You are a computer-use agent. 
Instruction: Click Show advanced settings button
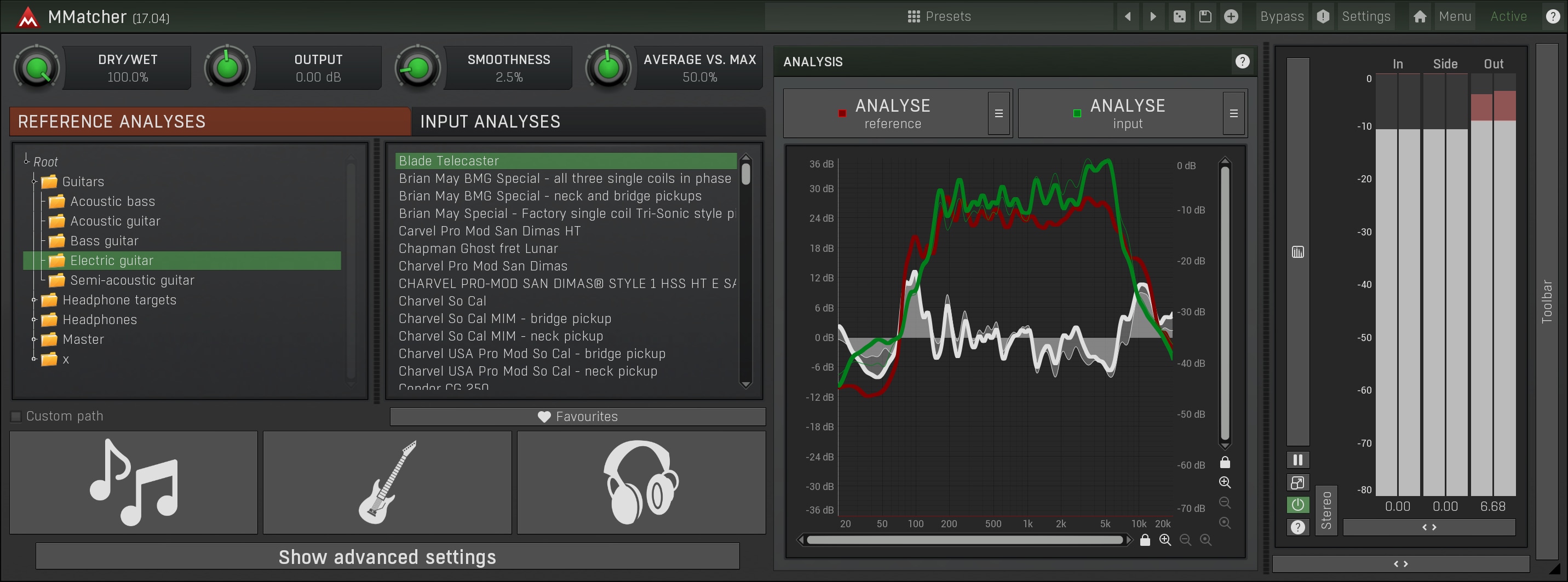[387, 556]
